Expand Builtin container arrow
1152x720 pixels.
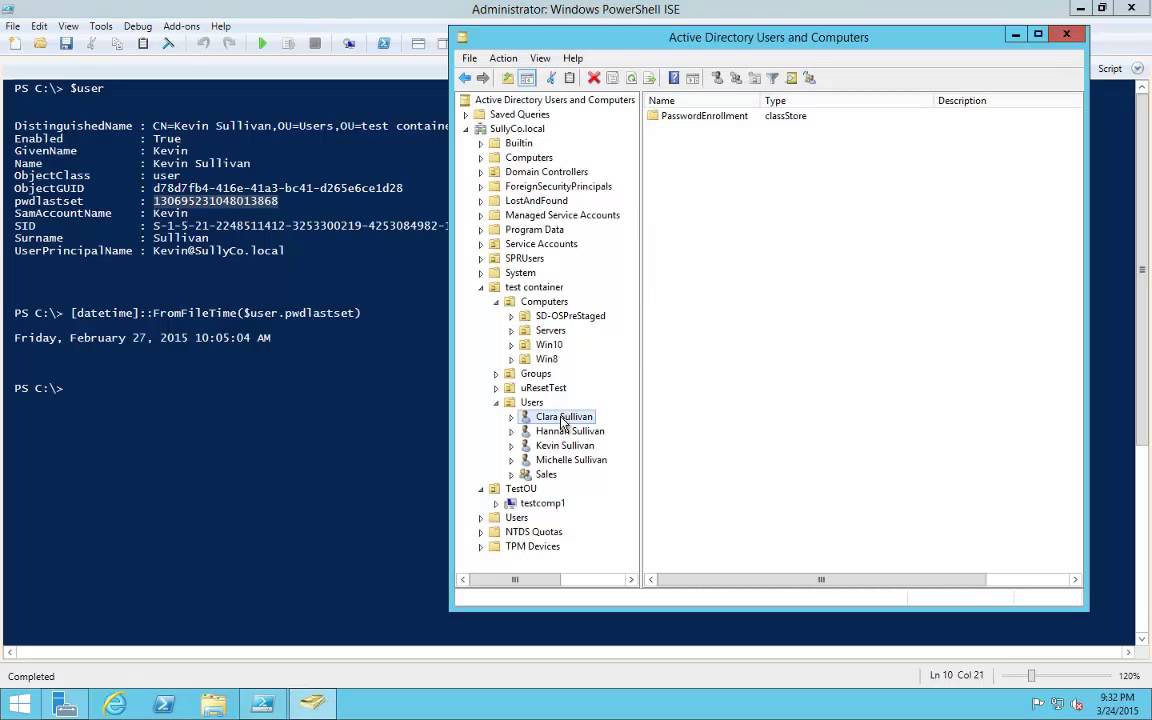(481, 143)
